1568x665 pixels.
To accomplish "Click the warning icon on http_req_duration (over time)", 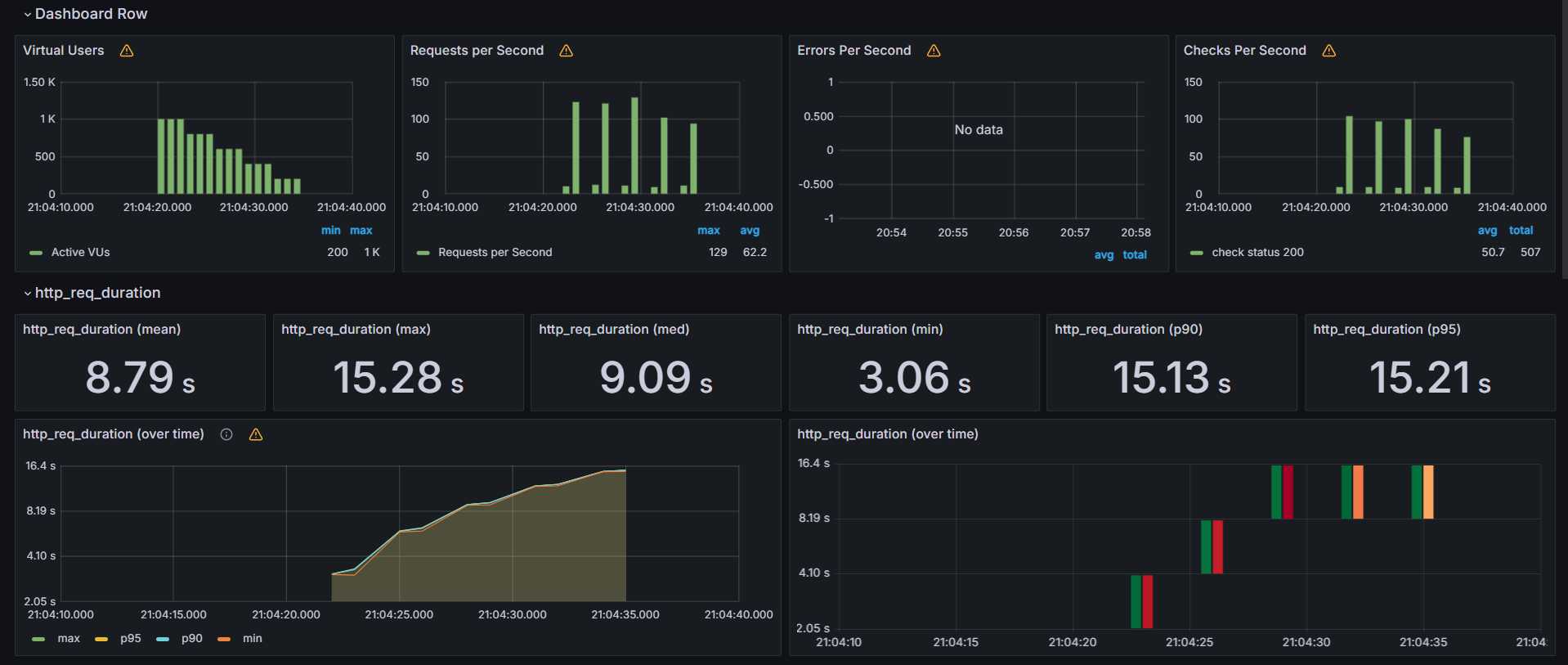I will pyautogui.click(x=256, y=434).
